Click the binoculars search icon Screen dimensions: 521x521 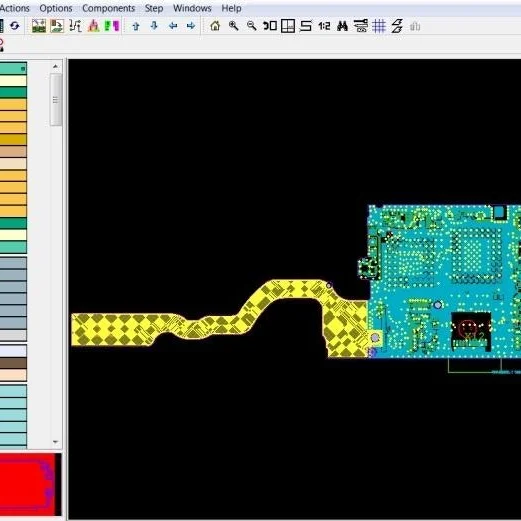(342, 26)
